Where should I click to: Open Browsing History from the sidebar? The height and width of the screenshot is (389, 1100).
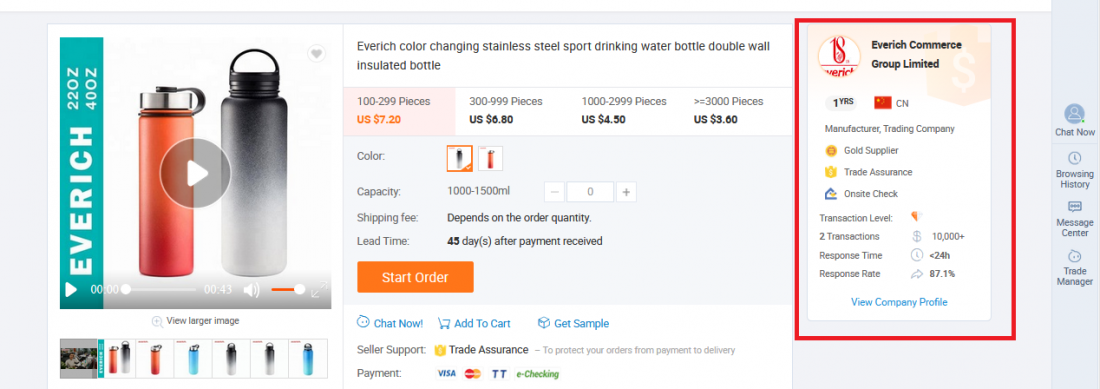coord(1074,169)
